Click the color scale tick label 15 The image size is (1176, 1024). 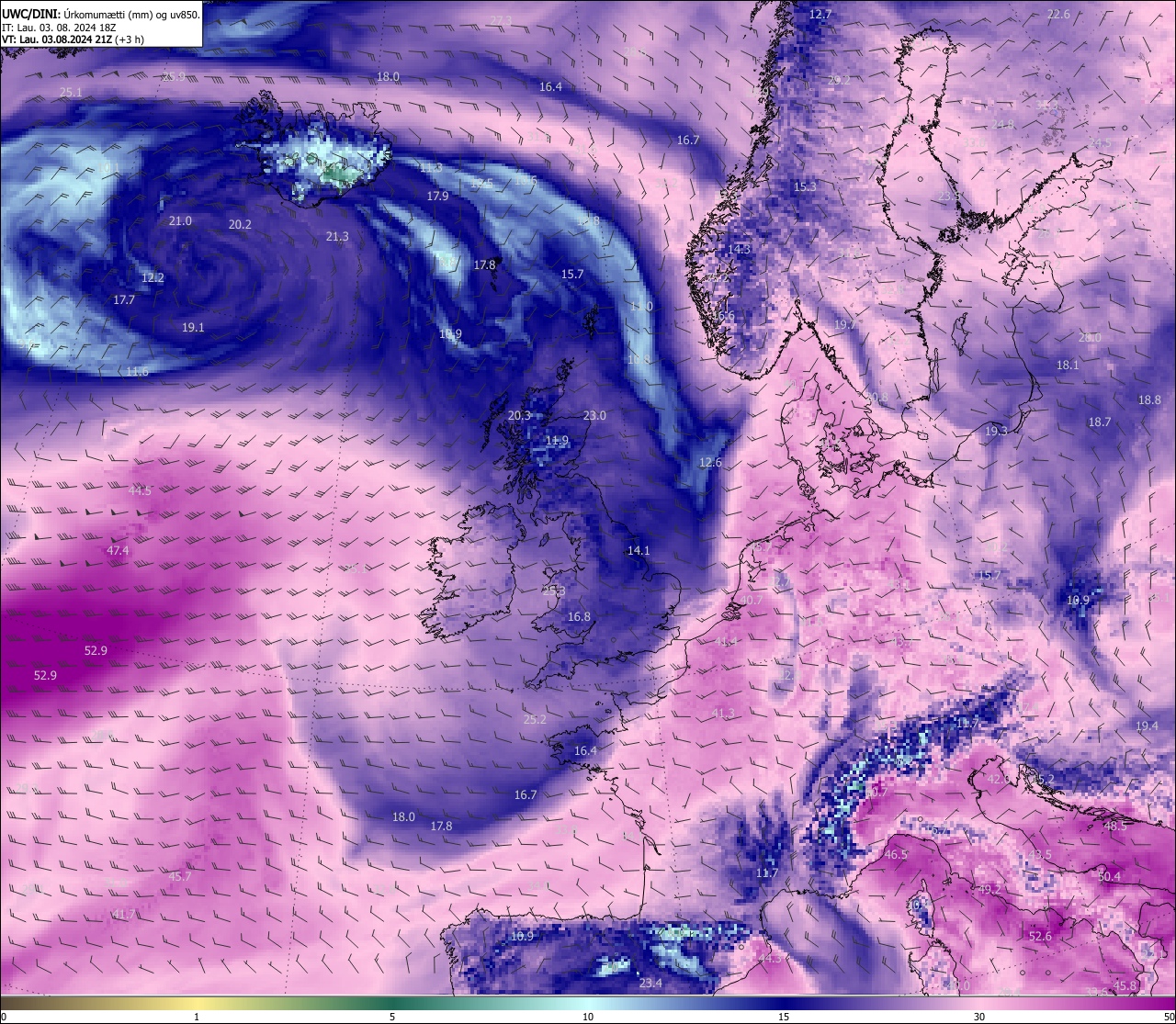click(784, 1017)
